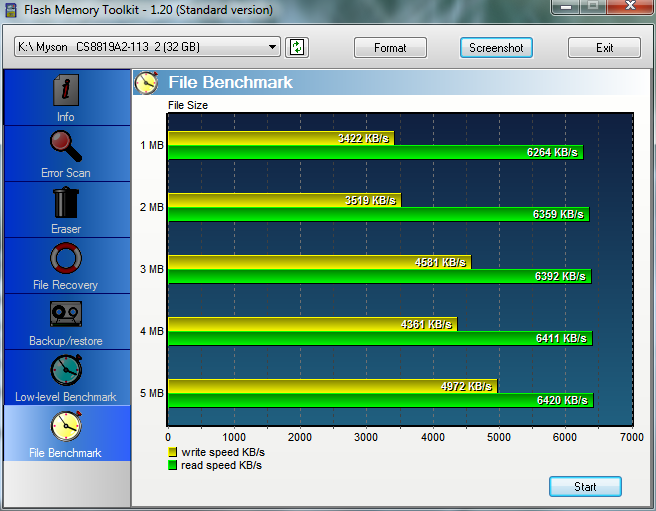Click the '4000' axis value

point(433,437)
